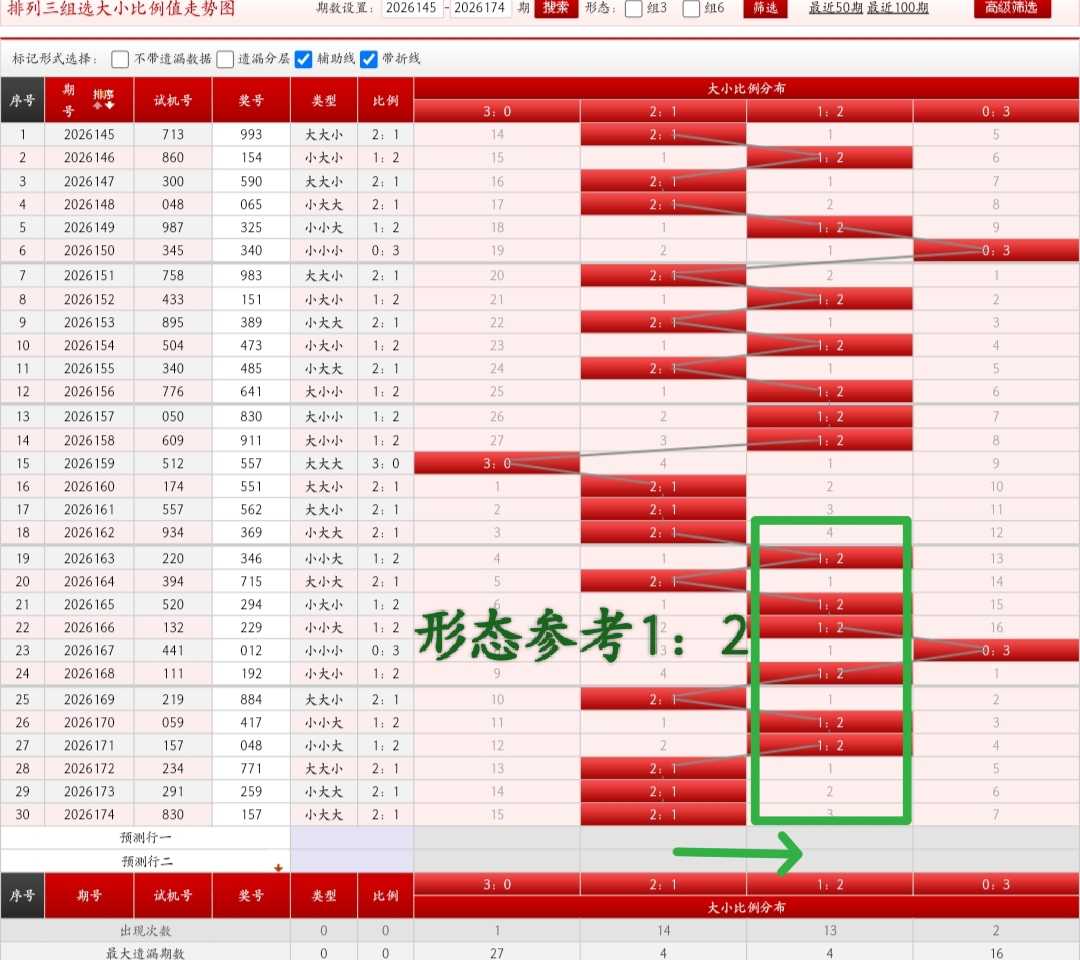Click the 预测行二 label
This screenshot has height=960, width=1080.
coord(147,862)
